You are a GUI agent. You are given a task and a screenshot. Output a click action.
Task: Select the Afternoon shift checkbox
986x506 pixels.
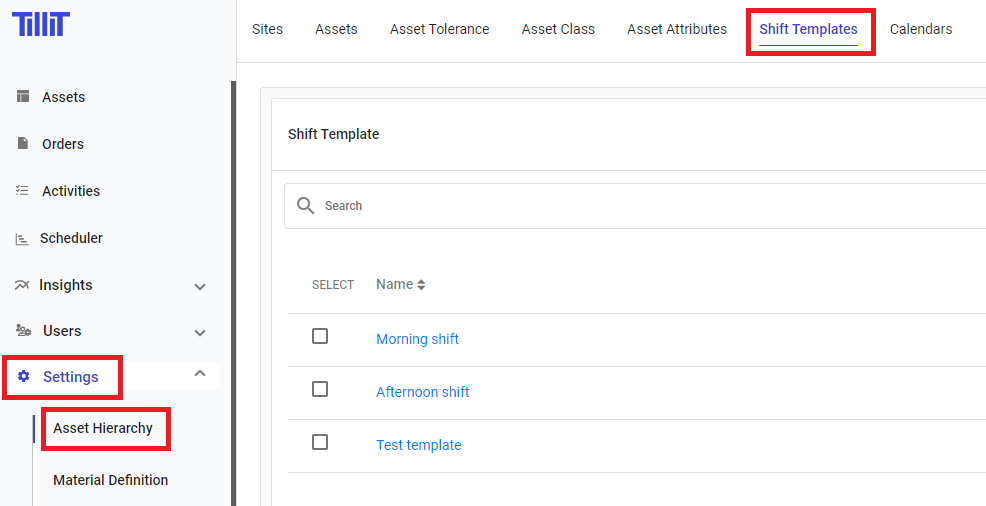[x=320, y=389]
